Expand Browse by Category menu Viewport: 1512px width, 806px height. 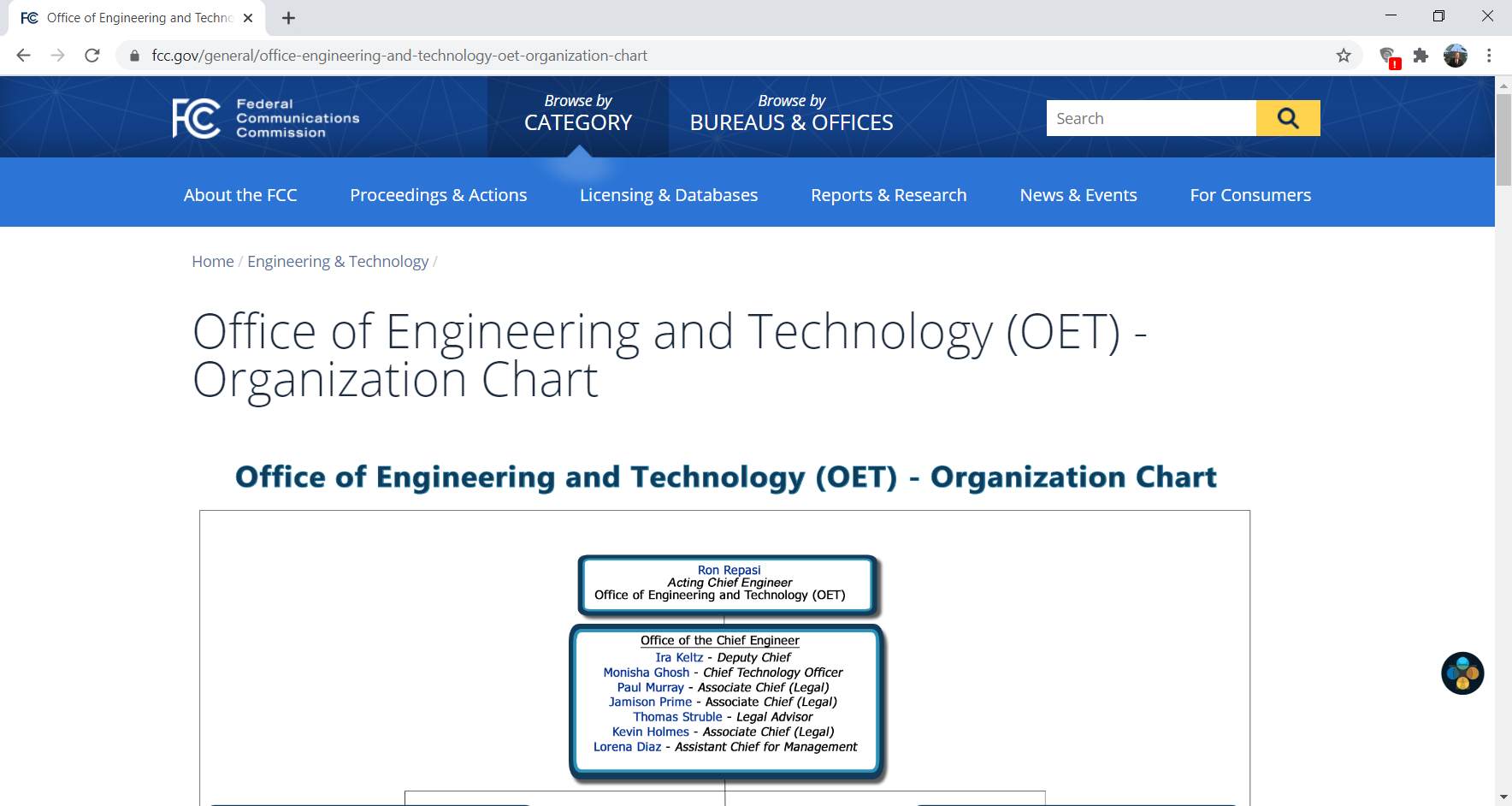coord(578,114)
